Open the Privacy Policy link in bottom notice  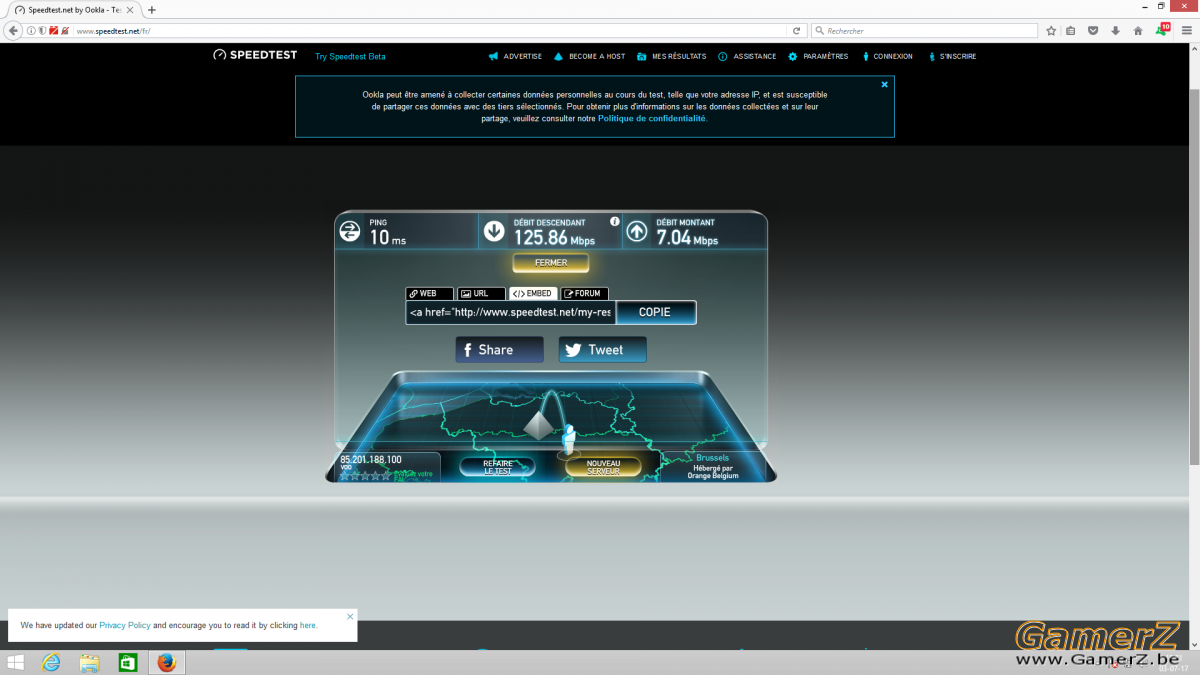125,625
